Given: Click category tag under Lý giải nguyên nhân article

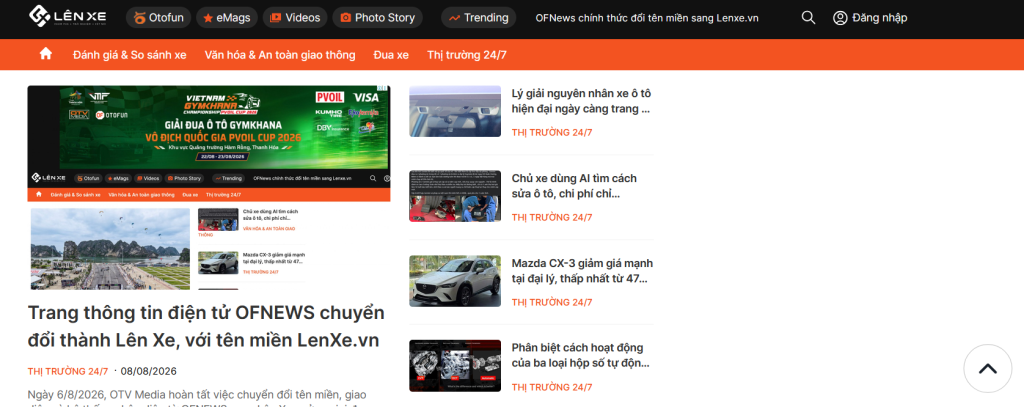Looking at the screenshot, I should pos(552,132).
